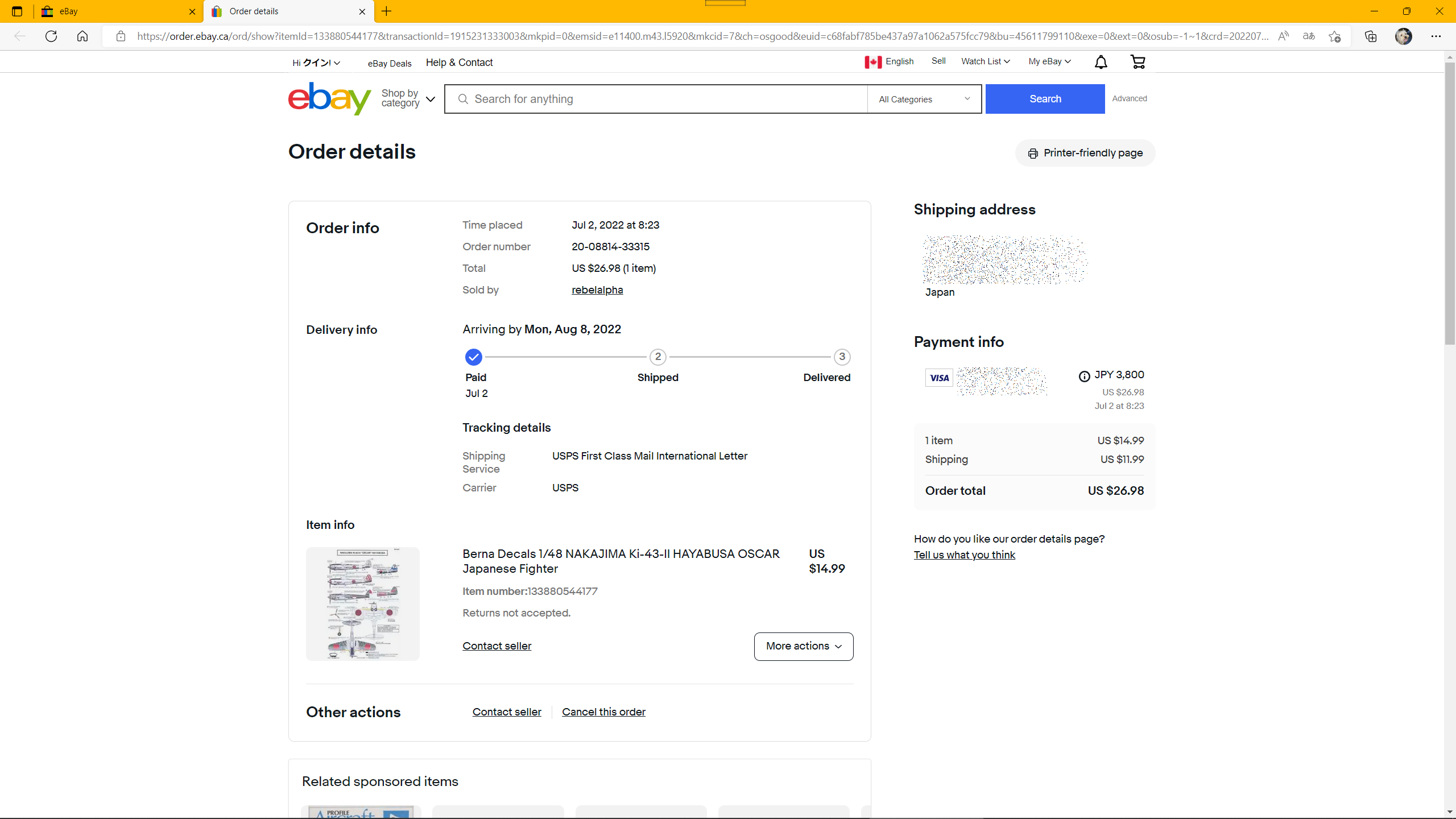Click the printer icon in Printer-friendly page
Screen dimensions: 1456x819
[1033, 154]
